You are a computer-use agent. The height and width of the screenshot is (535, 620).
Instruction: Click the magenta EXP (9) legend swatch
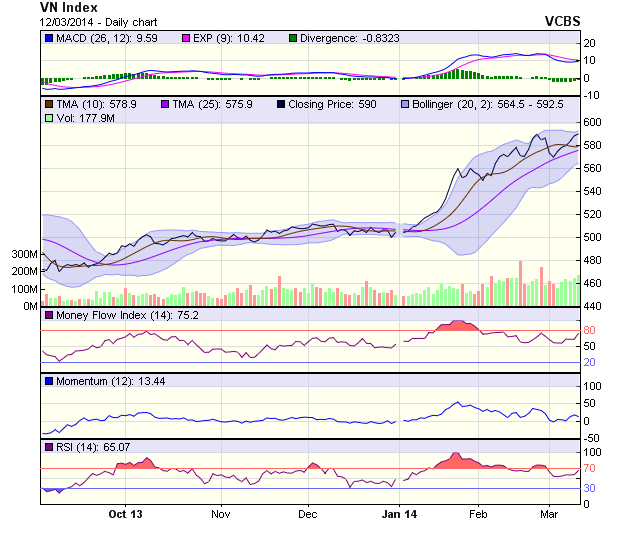click(x=185, y=38)
